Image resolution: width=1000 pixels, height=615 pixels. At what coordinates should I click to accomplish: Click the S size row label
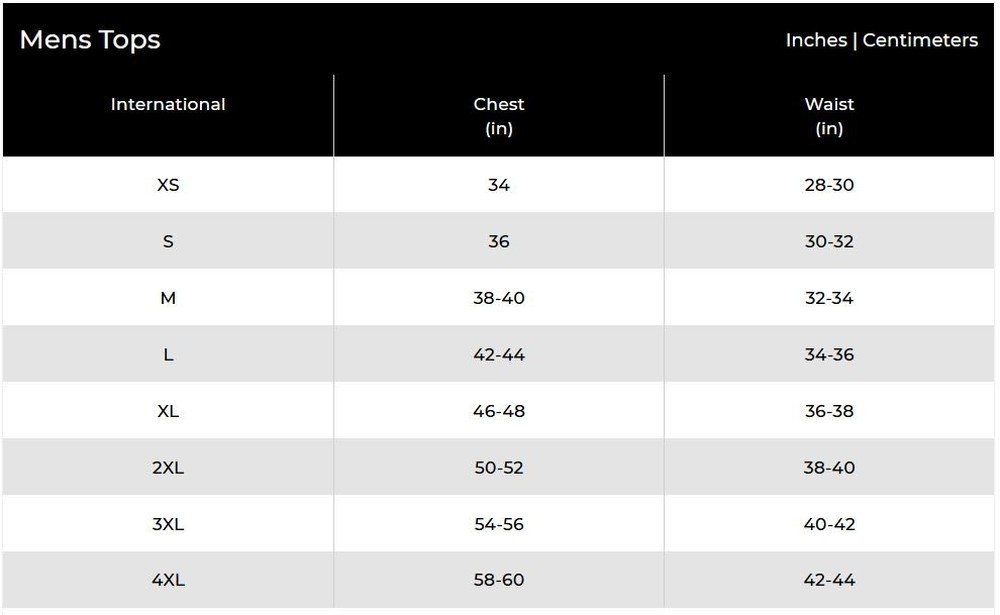[x=168, y=241]
